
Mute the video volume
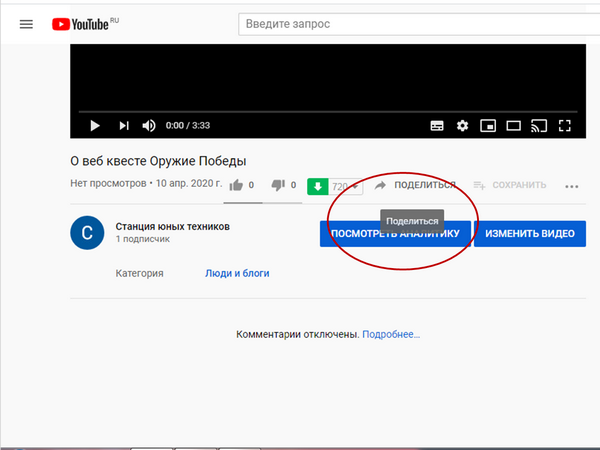pos(149,126)
